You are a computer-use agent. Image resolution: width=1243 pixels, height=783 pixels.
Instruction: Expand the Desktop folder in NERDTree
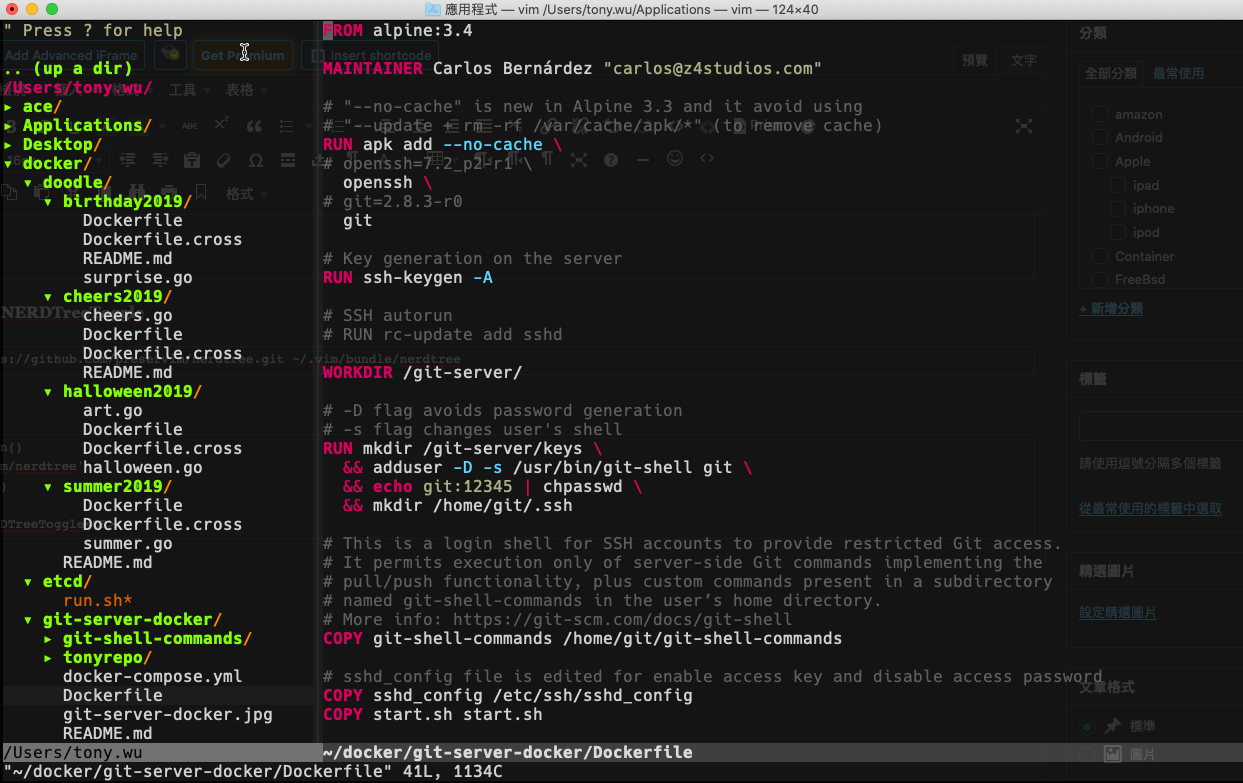8,144
